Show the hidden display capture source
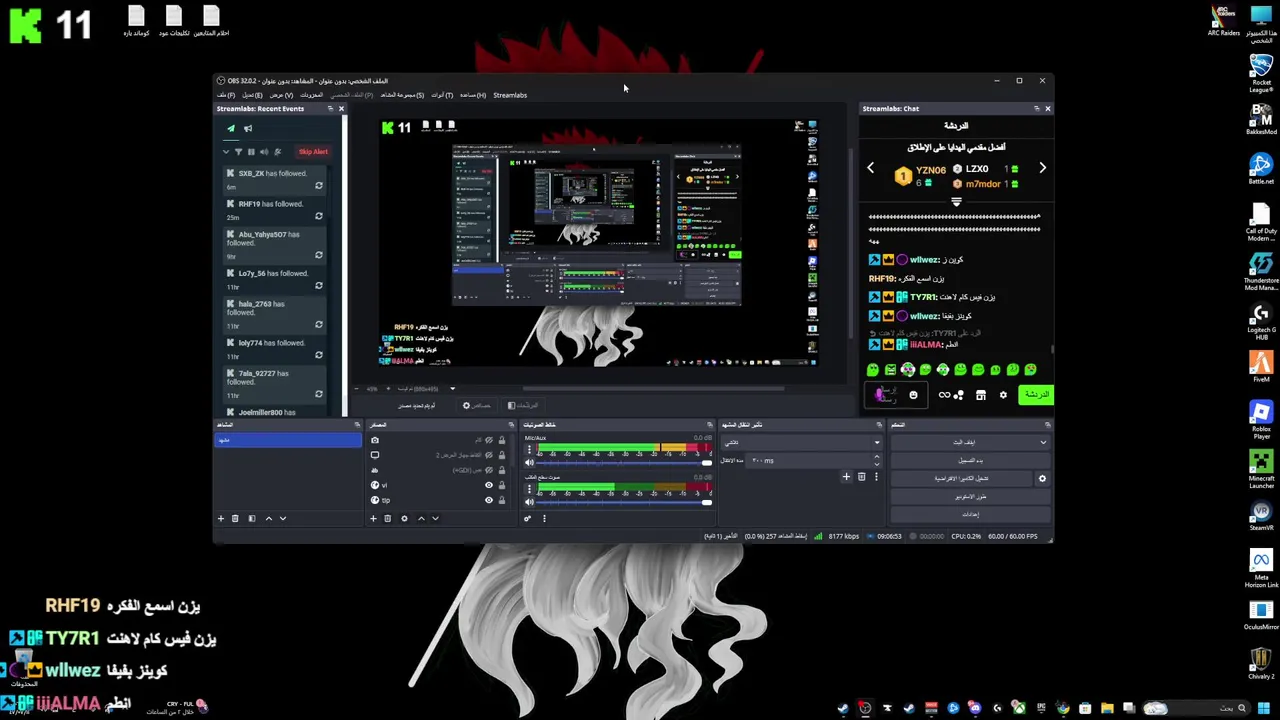 coord(489,455)
